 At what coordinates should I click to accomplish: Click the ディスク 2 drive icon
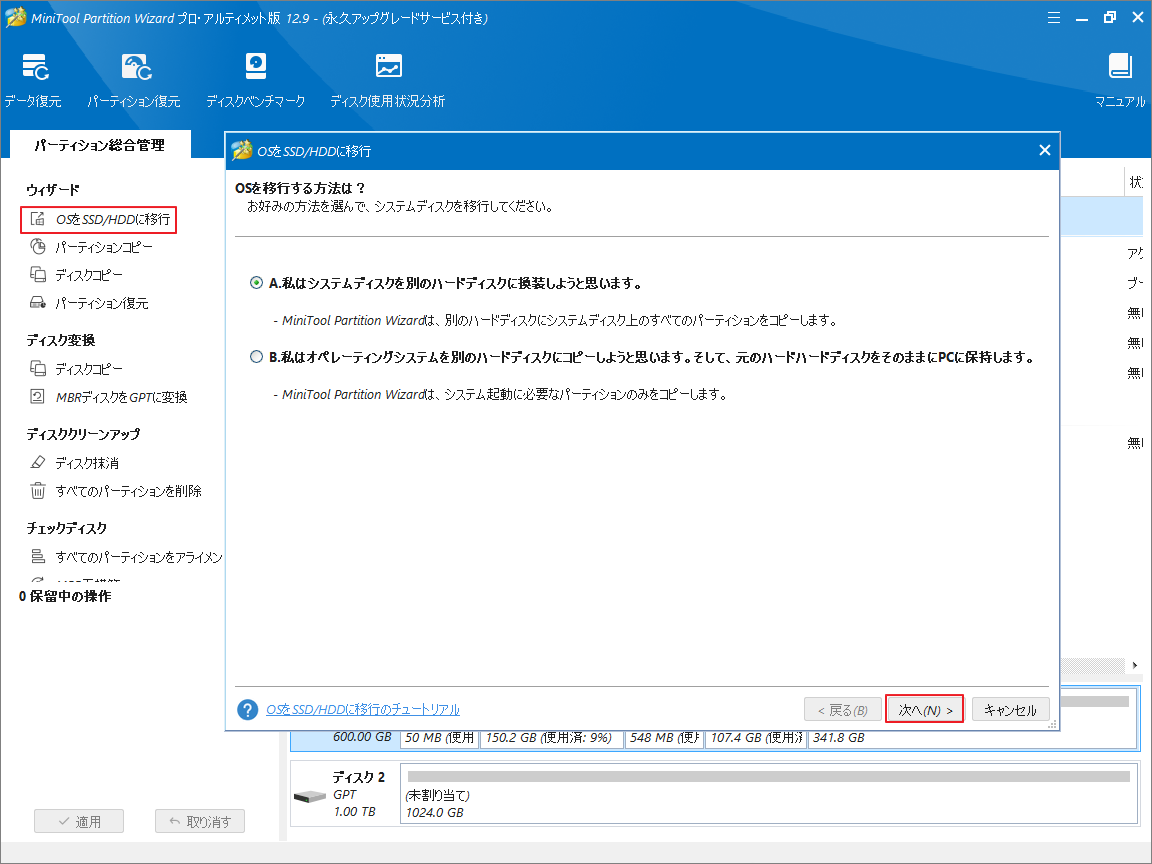pyautogui.click(x=309, y=796)
